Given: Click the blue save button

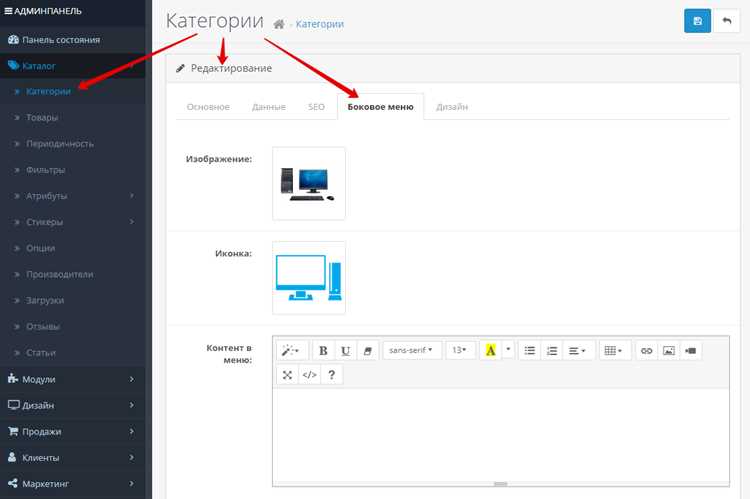Looking at the screenshot, I should click(x=697, y=21).
